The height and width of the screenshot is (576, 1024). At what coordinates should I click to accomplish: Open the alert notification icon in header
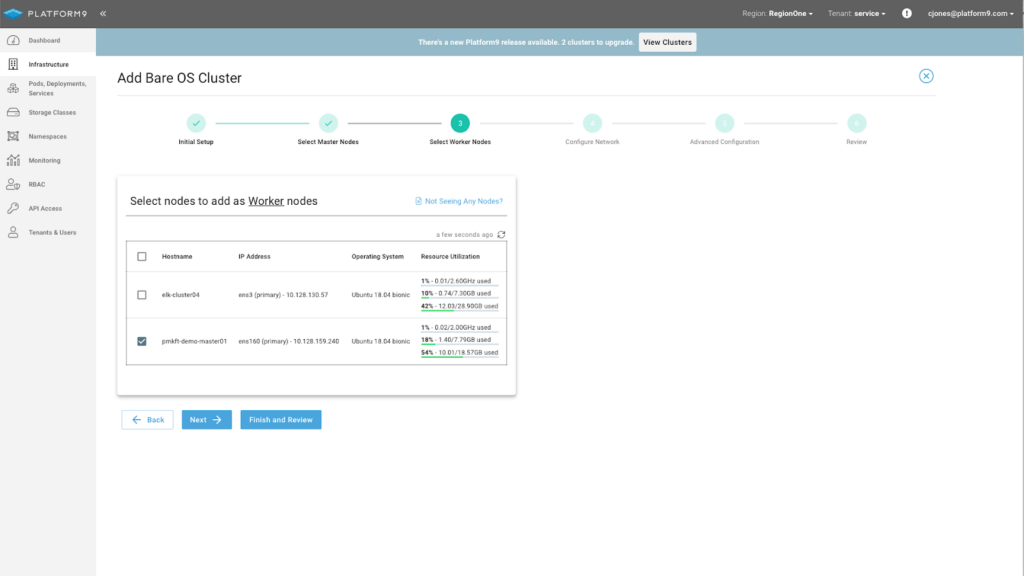tap(906, 14)
